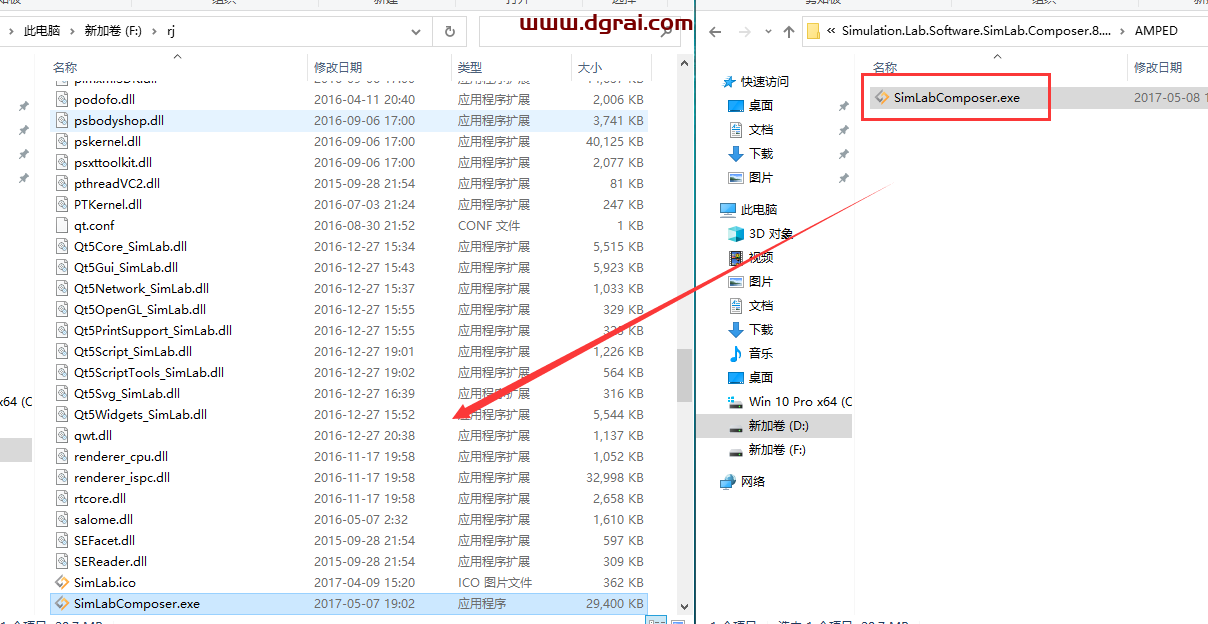Select drive 新加卷 (F:) in navigation pane
Screen dimensions: 1208x624
coord(777,449)
